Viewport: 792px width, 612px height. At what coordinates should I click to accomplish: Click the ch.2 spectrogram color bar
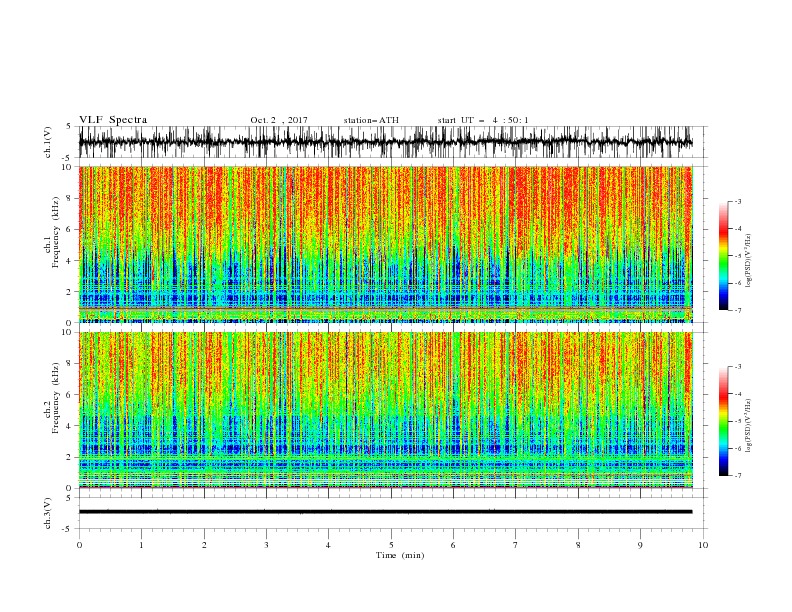(x=723, y=421)
